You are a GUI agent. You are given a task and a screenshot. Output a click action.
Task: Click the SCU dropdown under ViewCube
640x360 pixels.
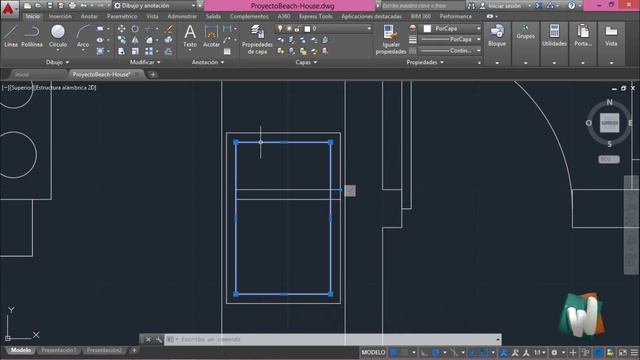pos(609,159)
